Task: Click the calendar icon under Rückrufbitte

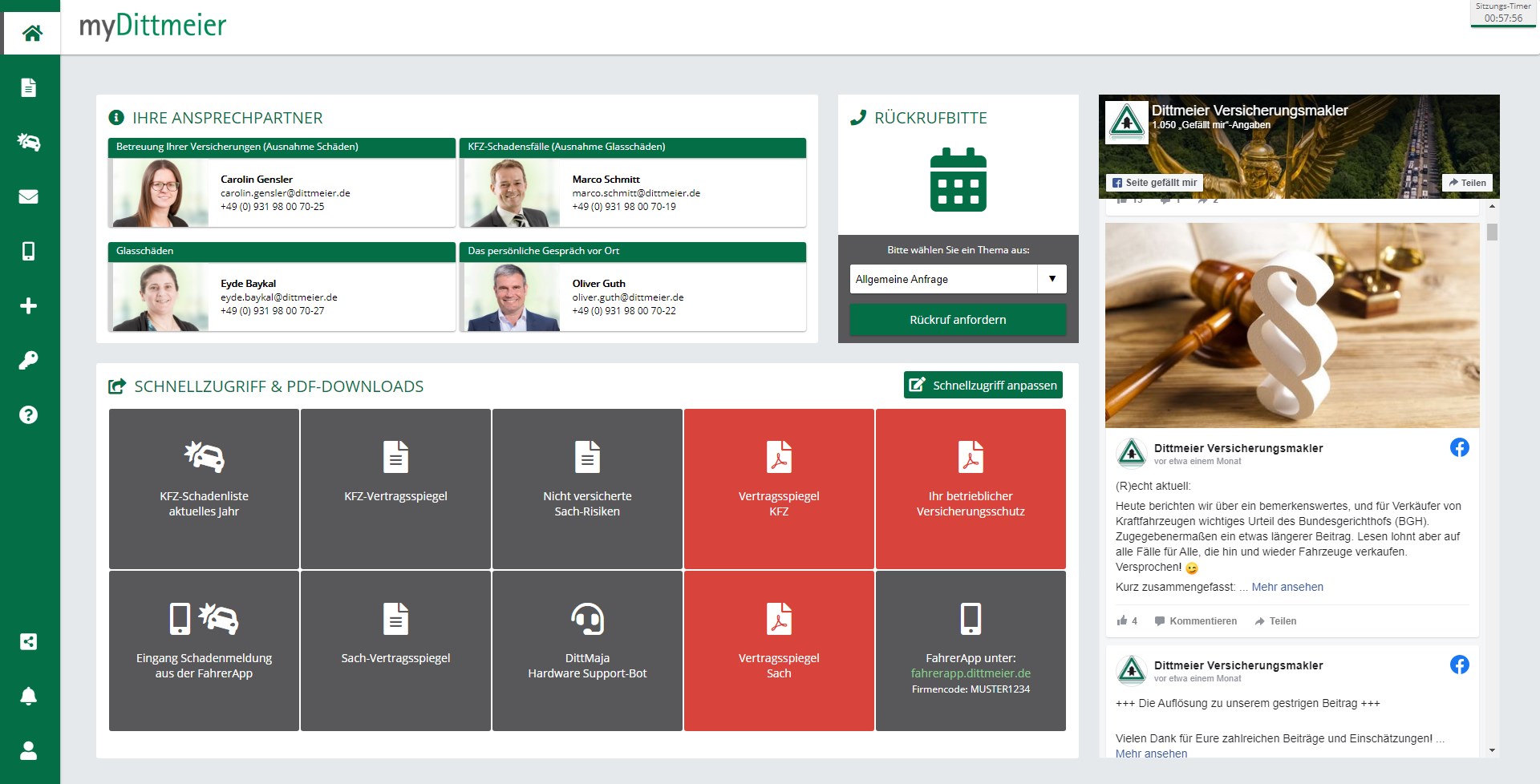Action: pos(958,180)
